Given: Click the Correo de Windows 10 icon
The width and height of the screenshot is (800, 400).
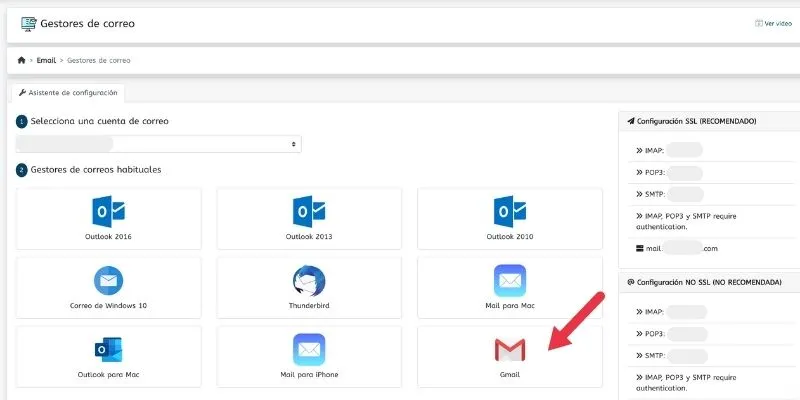Looking at the screenshot, I should 108,281.
